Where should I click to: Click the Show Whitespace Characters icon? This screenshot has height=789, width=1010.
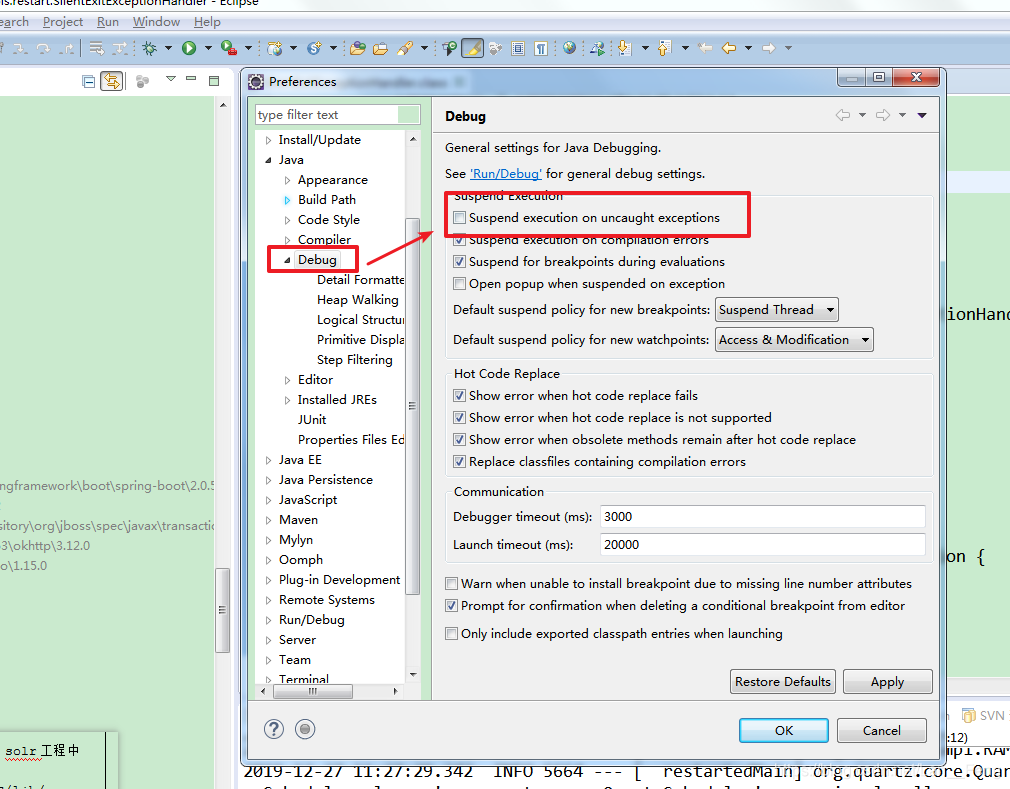pos(541,48)
